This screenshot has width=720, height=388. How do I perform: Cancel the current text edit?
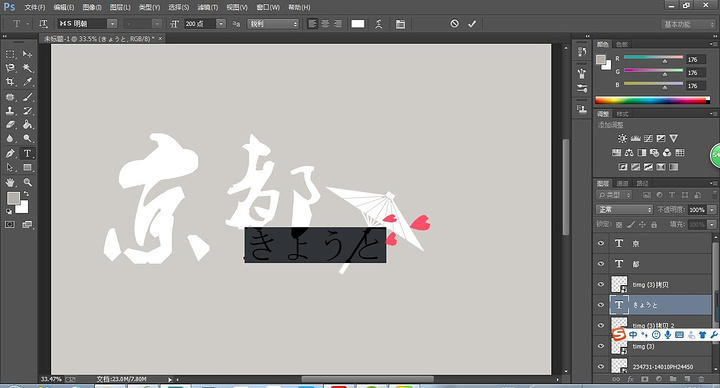point(455,23)
